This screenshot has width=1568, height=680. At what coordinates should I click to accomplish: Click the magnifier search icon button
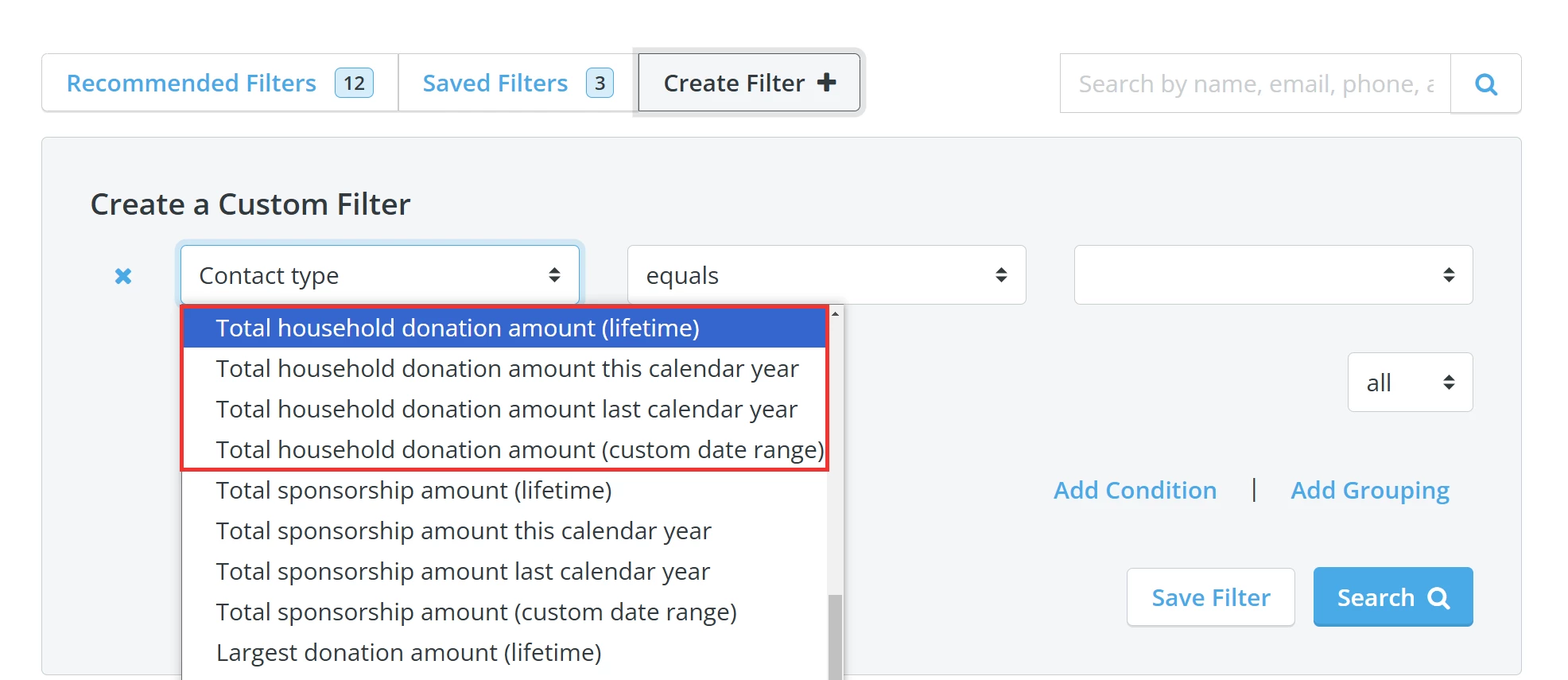tap(1485, 84)
